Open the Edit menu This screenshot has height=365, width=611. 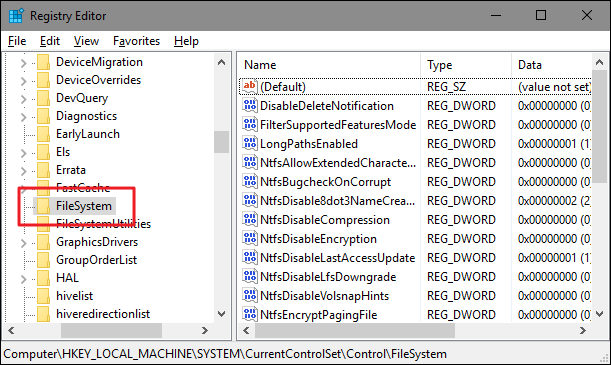[x=49, y=41]
